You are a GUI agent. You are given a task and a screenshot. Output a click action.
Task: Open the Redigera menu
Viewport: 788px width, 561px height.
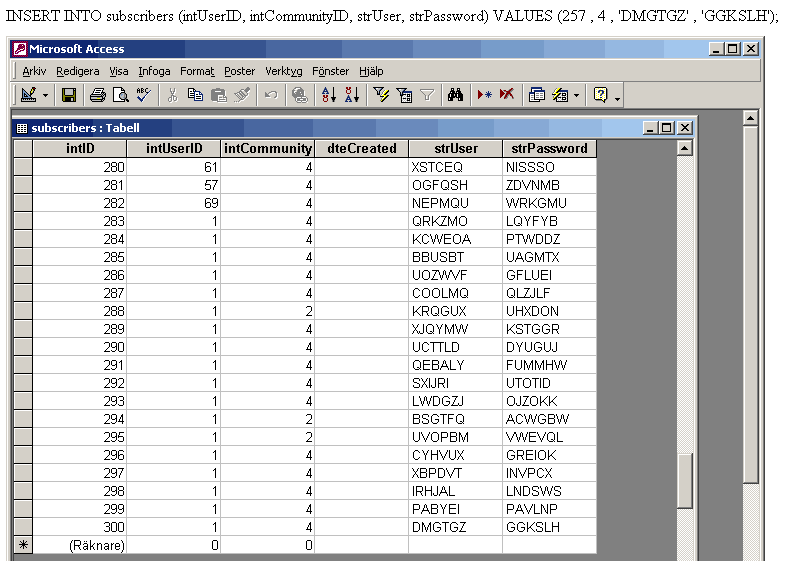(77, 71)
